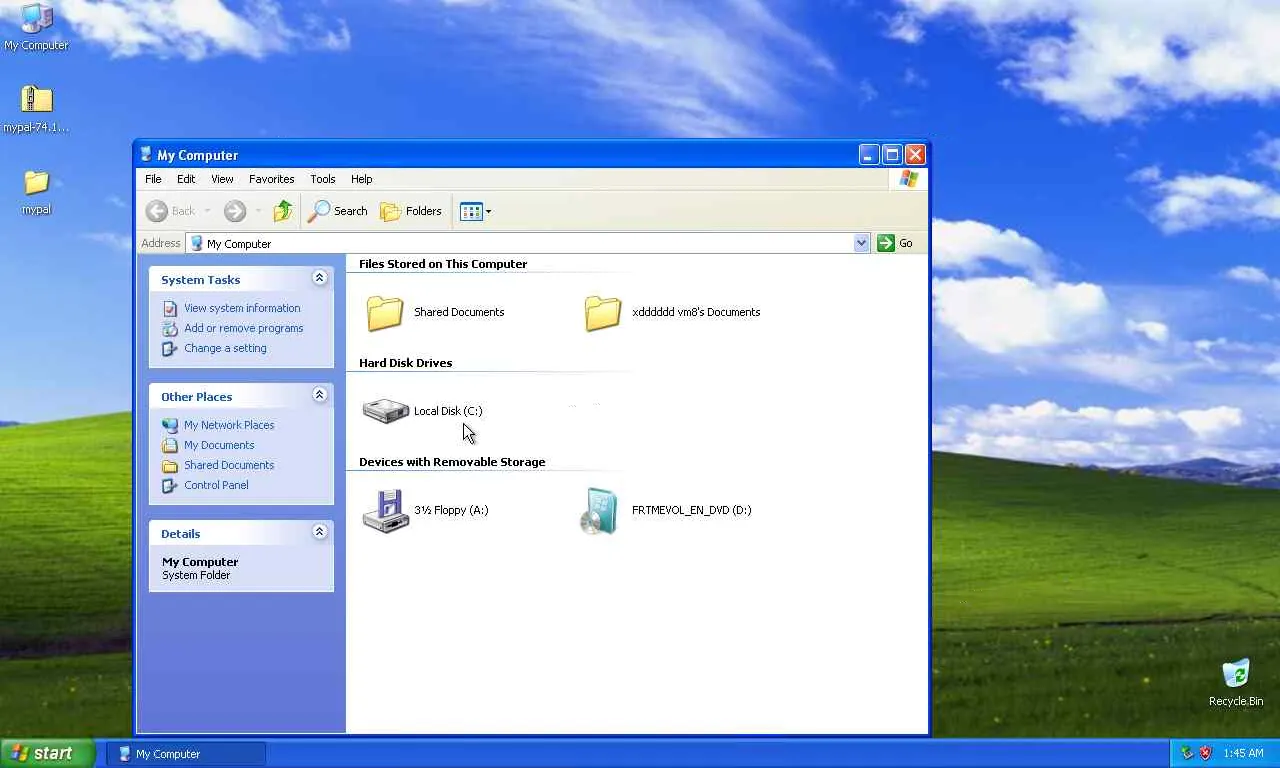The image size is (1280, 768).
Task: Open My Documents from Other Places
Action: click(x=219, y=445)
